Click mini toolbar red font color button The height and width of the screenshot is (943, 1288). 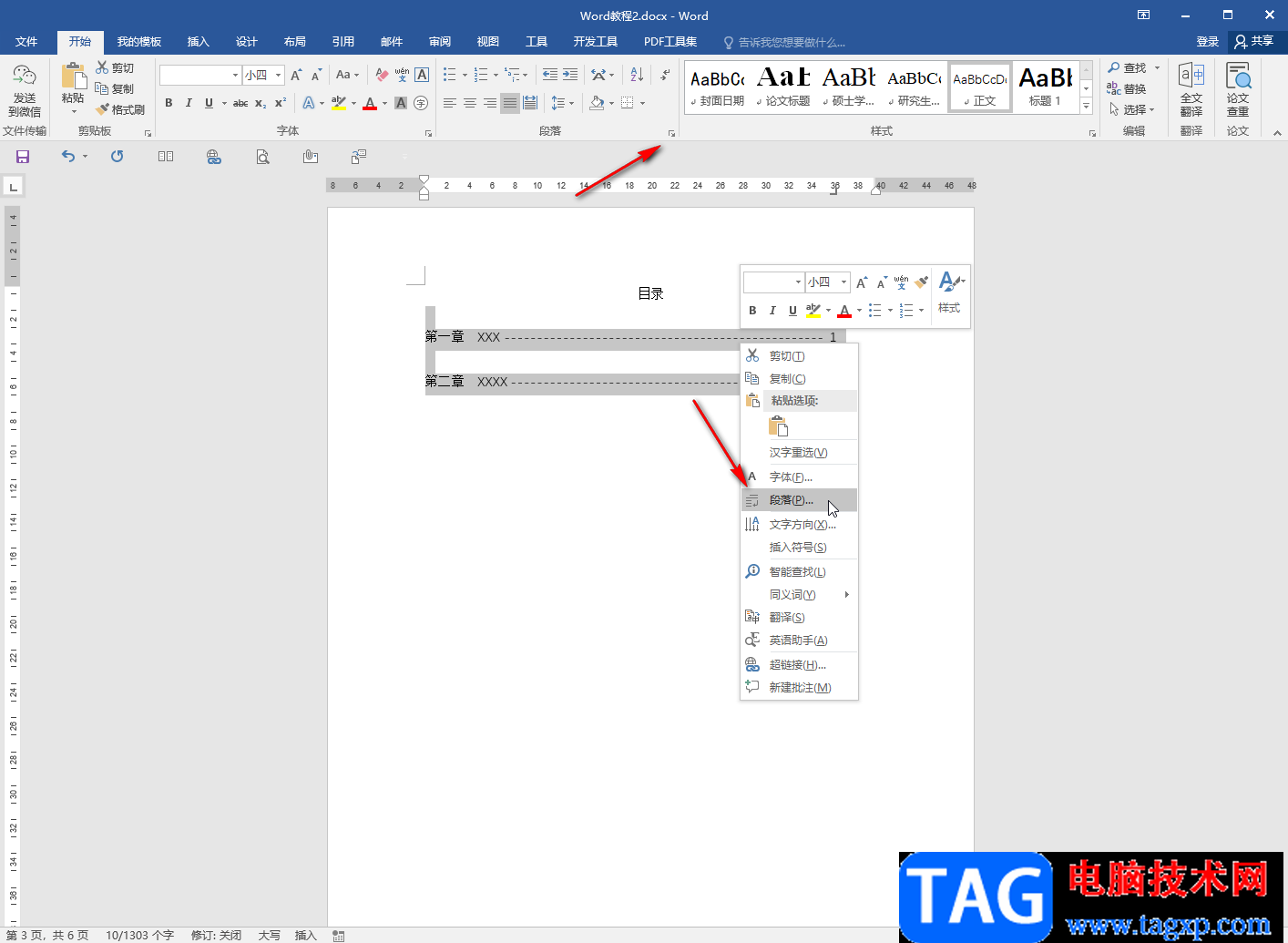844,311
